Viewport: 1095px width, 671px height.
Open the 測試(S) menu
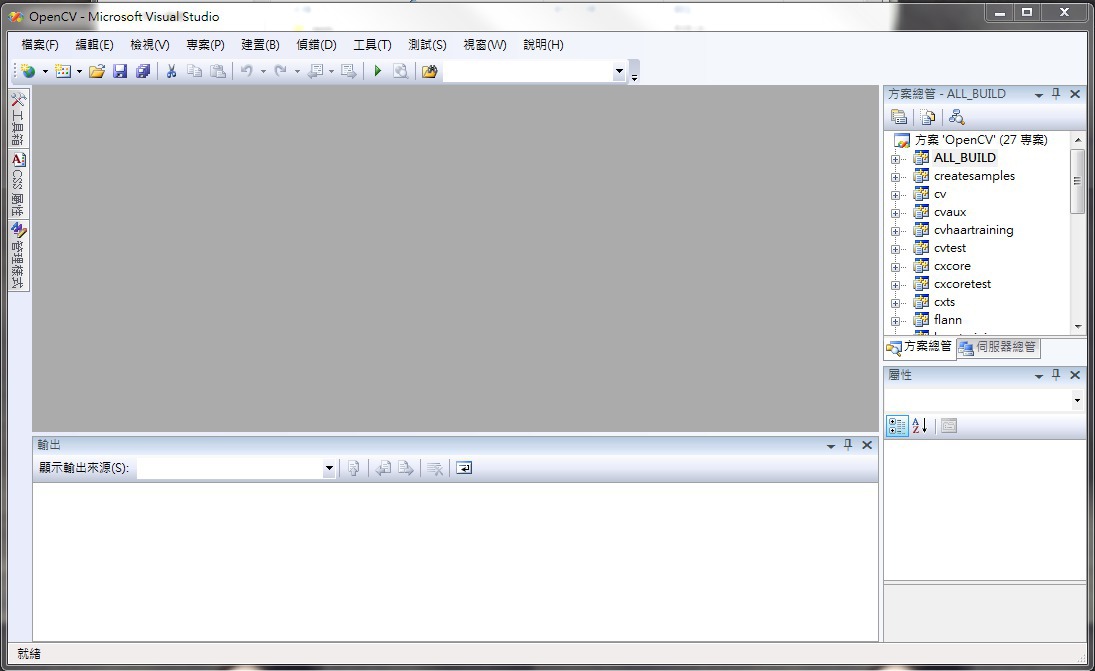427,45
